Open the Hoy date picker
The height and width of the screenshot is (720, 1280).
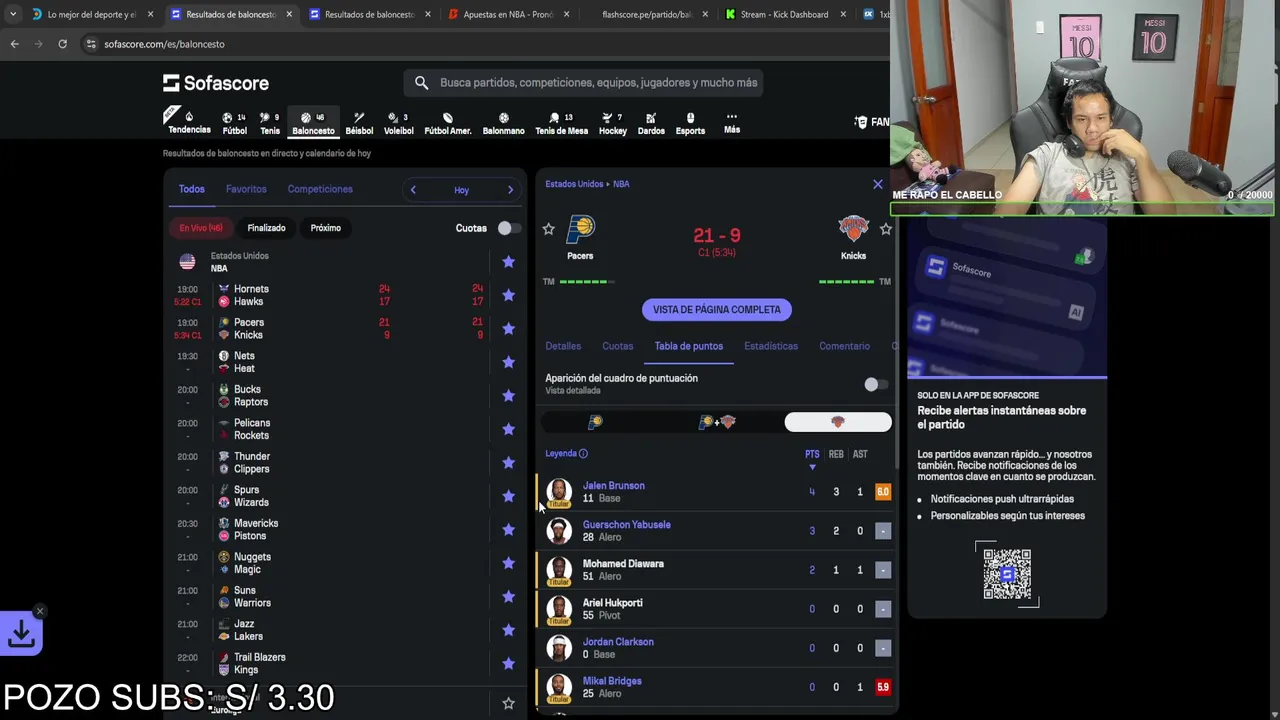(x=461, y=190)
